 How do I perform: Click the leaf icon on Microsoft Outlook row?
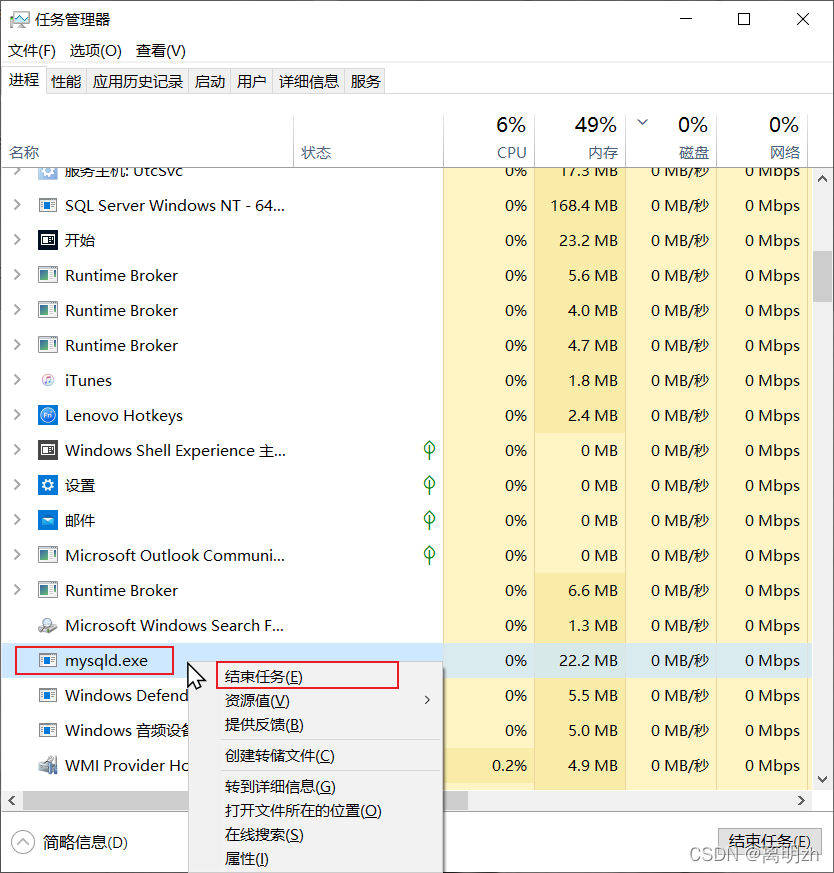[429, 555]
